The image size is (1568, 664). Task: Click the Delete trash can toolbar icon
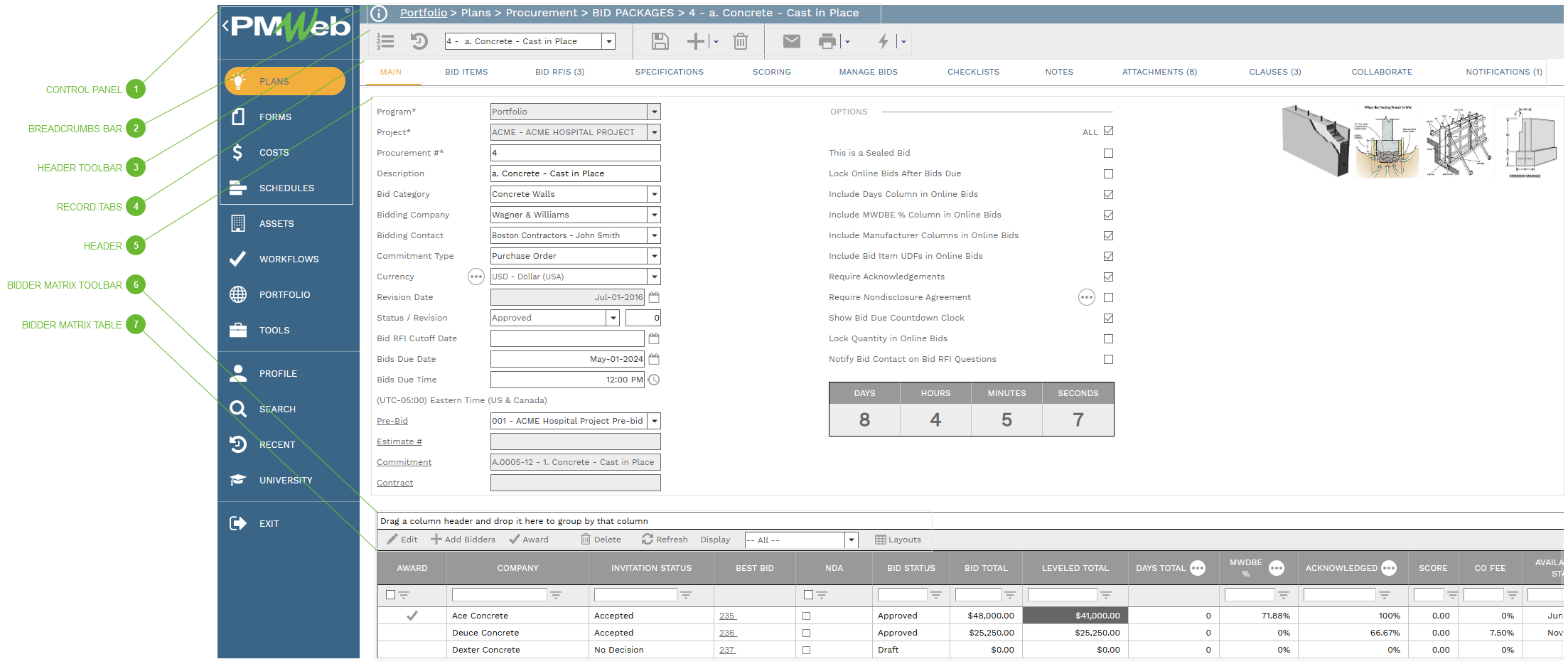(740, 42)
